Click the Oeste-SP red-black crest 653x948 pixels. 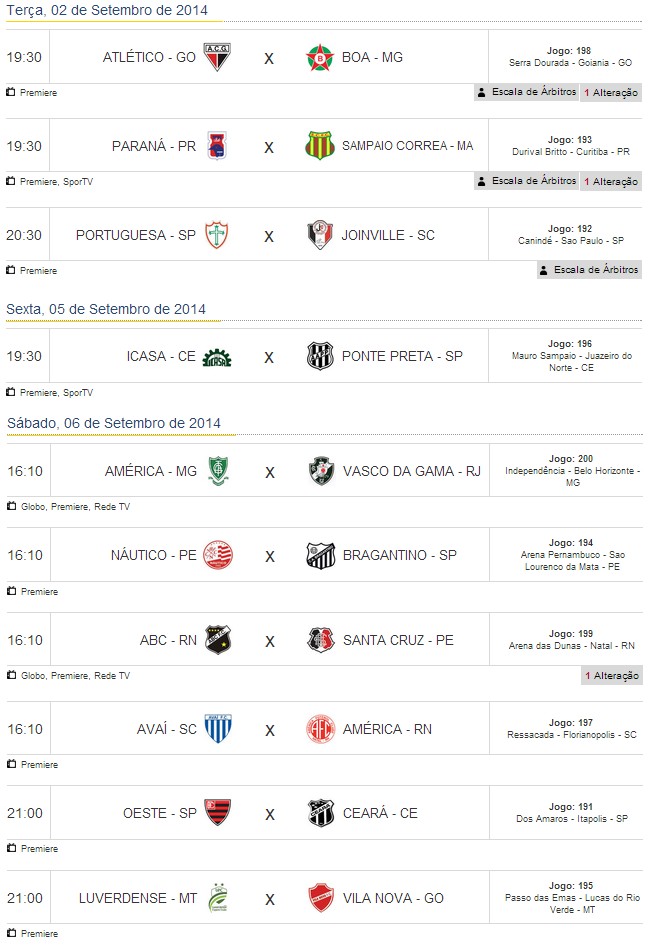(217, 813)
